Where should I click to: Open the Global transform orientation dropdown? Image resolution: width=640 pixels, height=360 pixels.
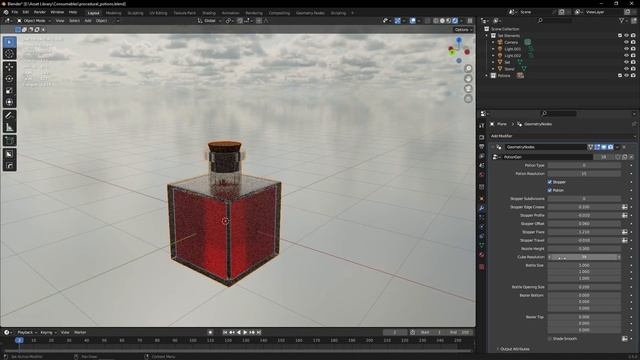[210, 20]
